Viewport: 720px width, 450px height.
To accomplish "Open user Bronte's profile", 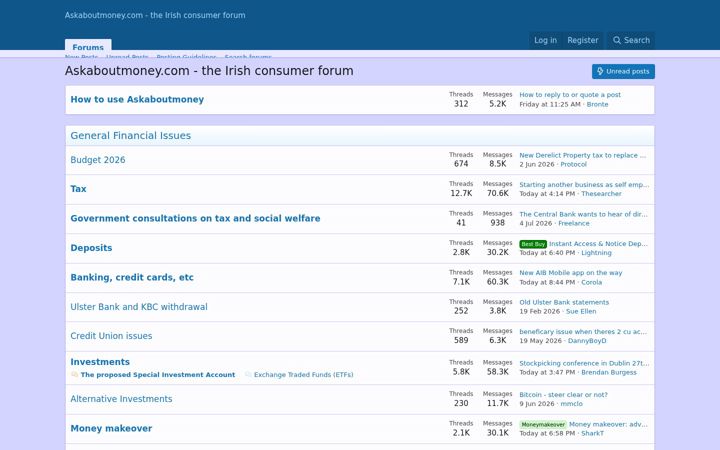I will (597, 104).
